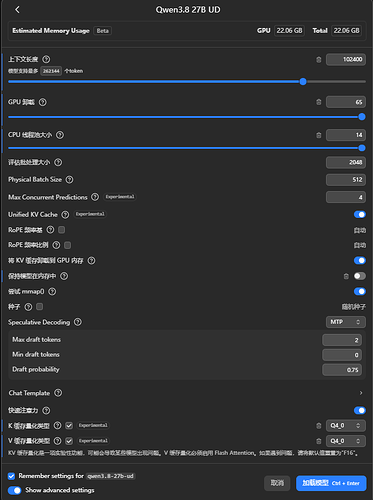Show help for 保持模型在内存中
The height and width of the screenshot is (500, 373).
(x=64, y=276)
